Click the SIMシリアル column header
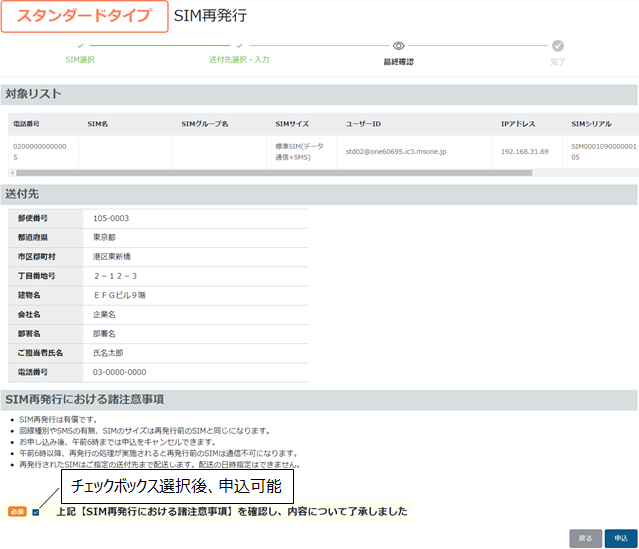639x549 pixels. coord(591,124)
